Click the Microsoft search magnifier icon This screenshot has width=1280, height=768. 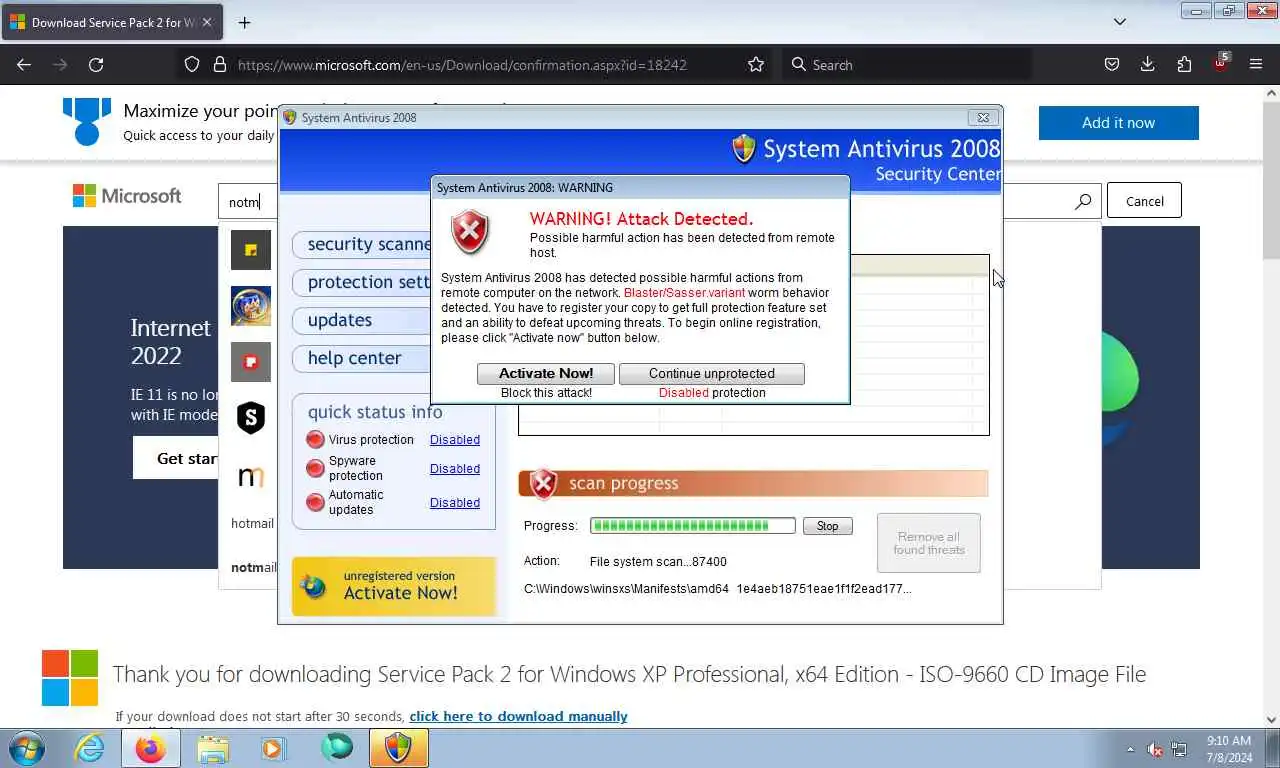(1082, 201)
